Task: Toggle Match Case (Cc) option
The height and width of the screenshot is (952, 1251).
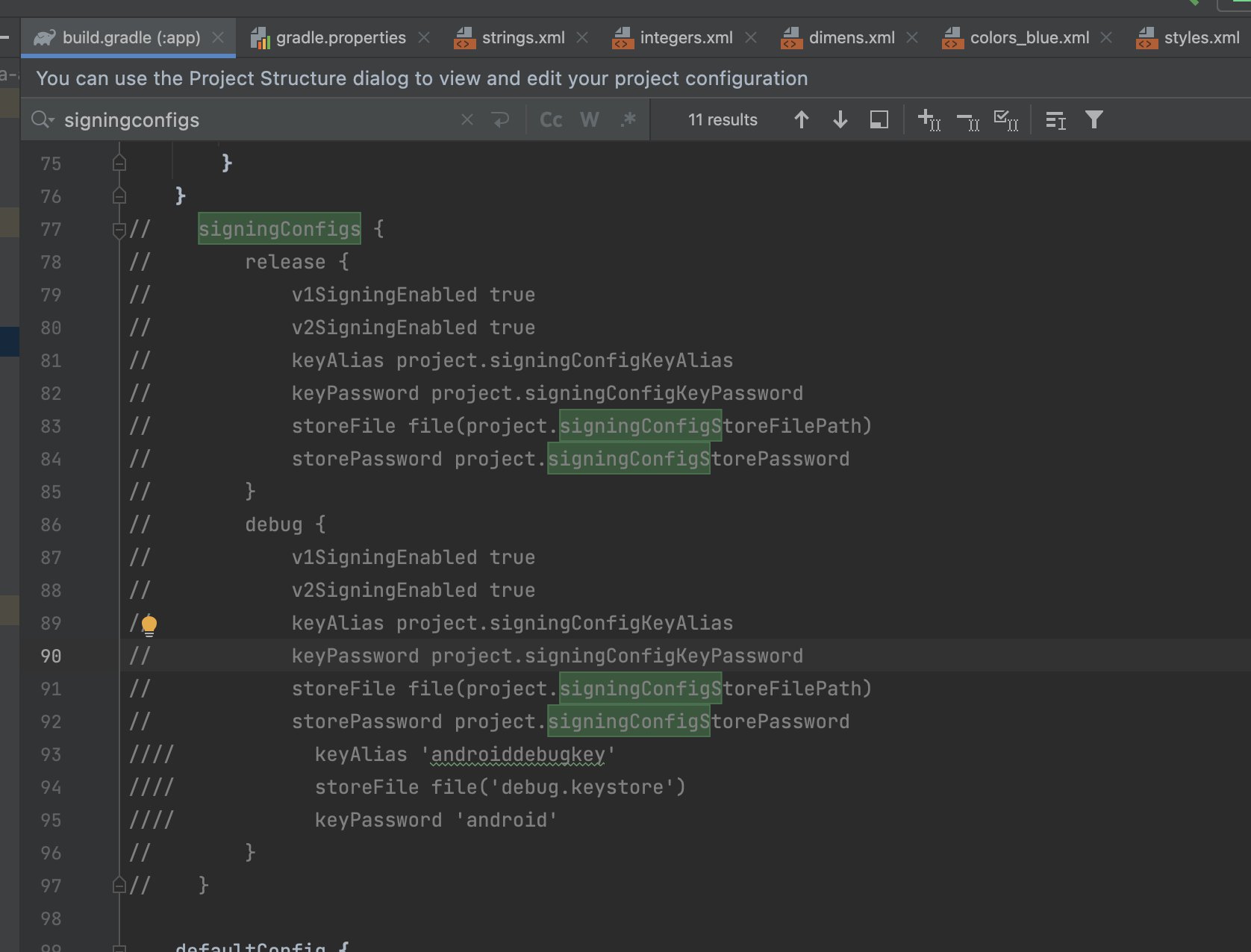Action: 551,120
